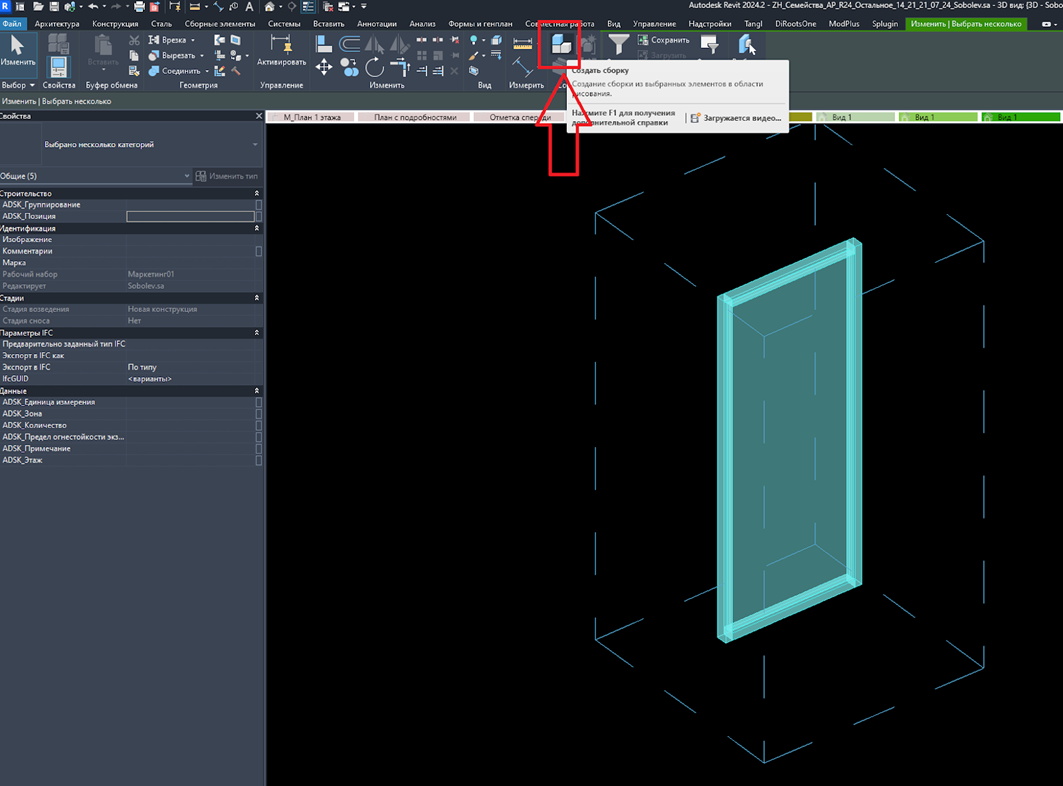Select the Изменить arrow tool
The width and height of the screenshot is (1063, 786).
(x=17, y=50)
